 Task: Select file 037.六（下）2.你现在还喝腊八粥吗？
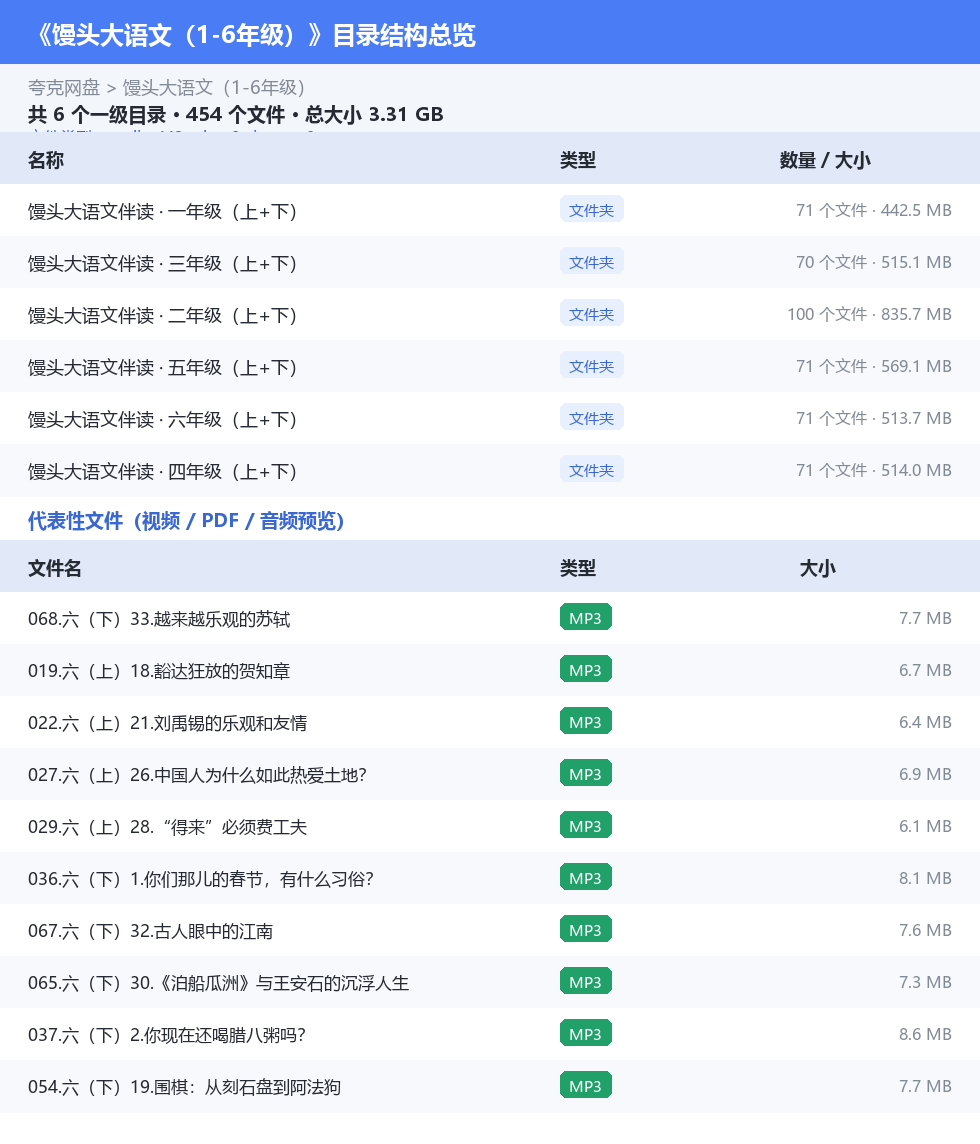166,1035
